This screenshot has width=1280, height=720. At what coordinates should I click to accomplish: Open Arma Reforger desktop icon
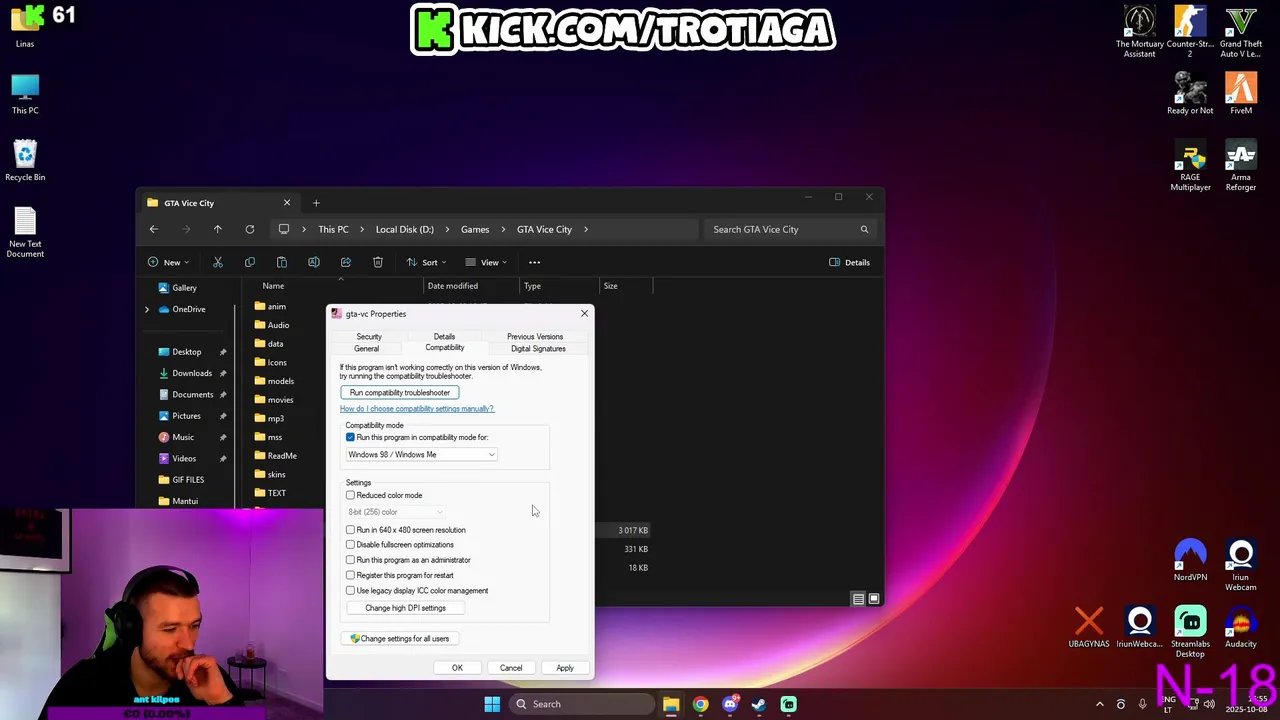coord(1241,167)
